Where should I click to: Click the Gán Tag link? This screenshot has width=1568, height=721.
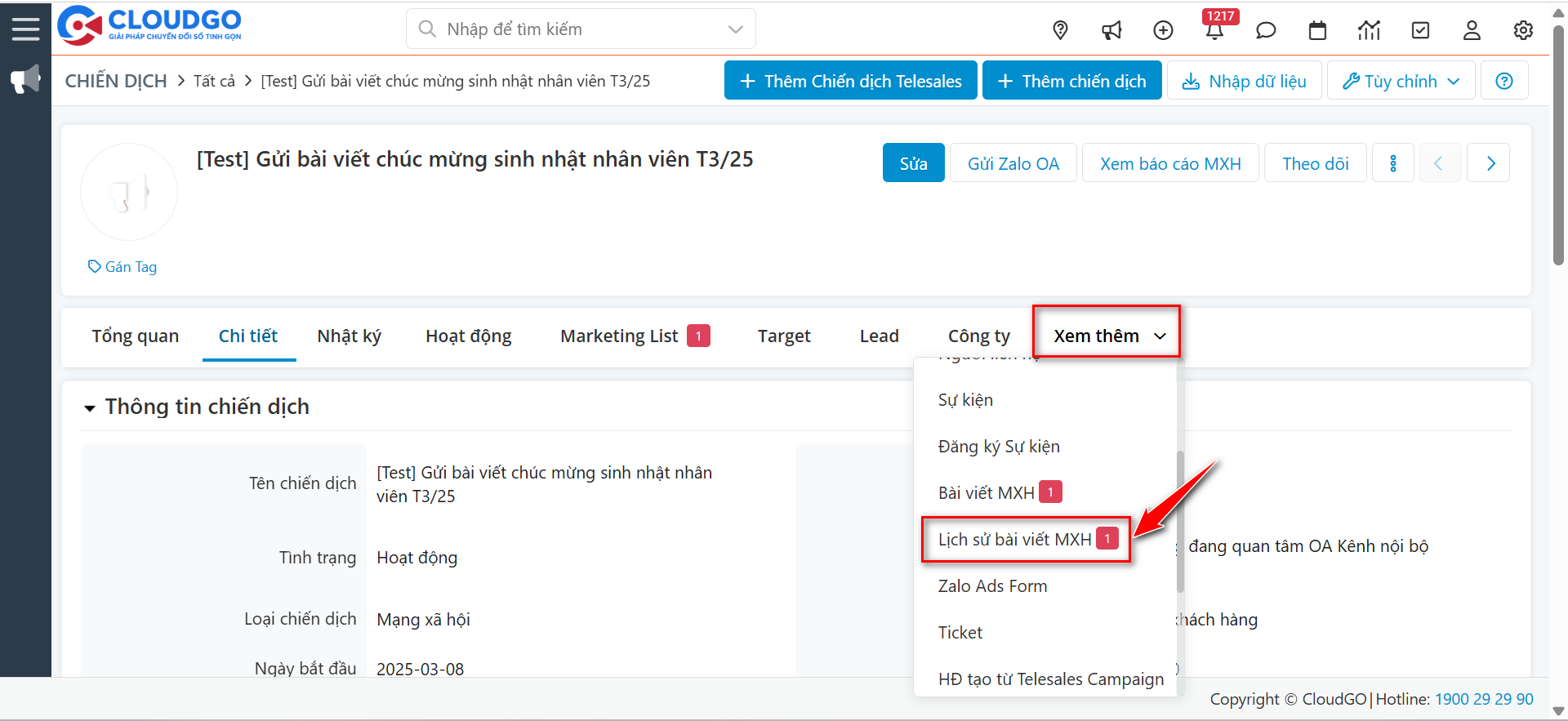coord(122,267)
